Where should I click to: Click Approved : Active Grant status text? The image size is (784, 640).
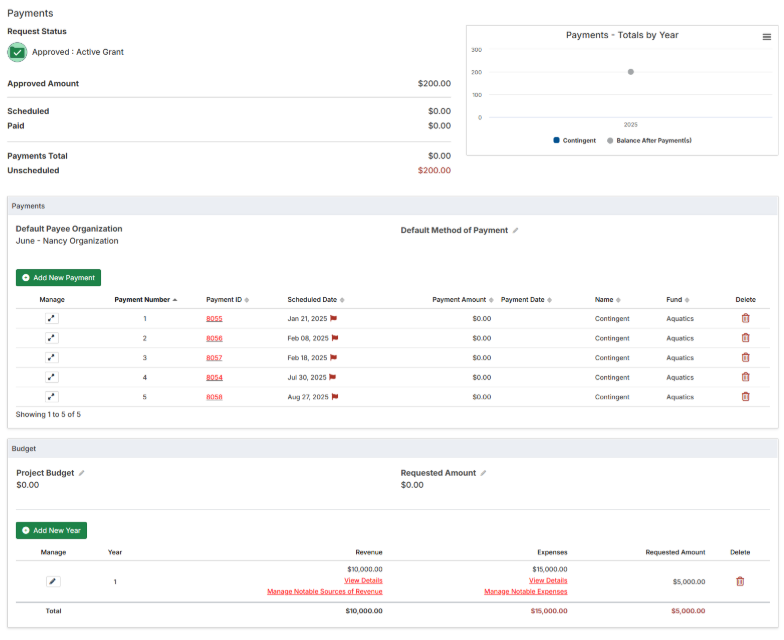pyautogui.click(x=78, y=52)
